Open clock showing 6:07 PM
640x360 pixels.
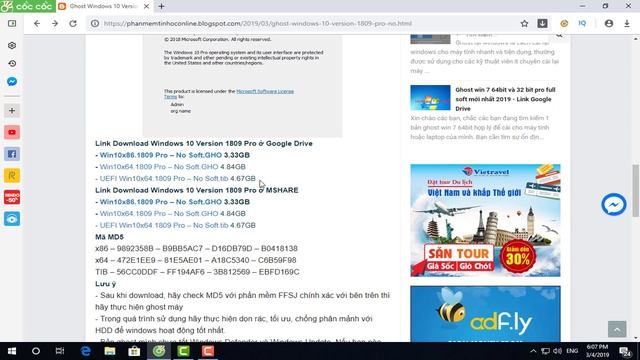point(597,351)
